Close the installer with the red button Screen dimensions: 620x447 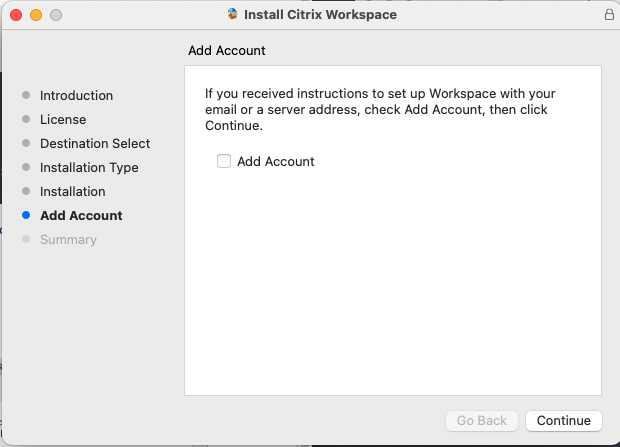tap(16, 15)
